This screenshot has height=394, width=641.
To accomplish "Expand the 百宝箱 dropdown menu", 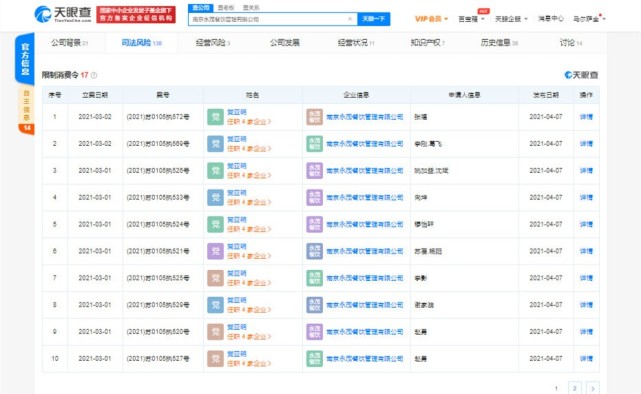I will (471, 19).
